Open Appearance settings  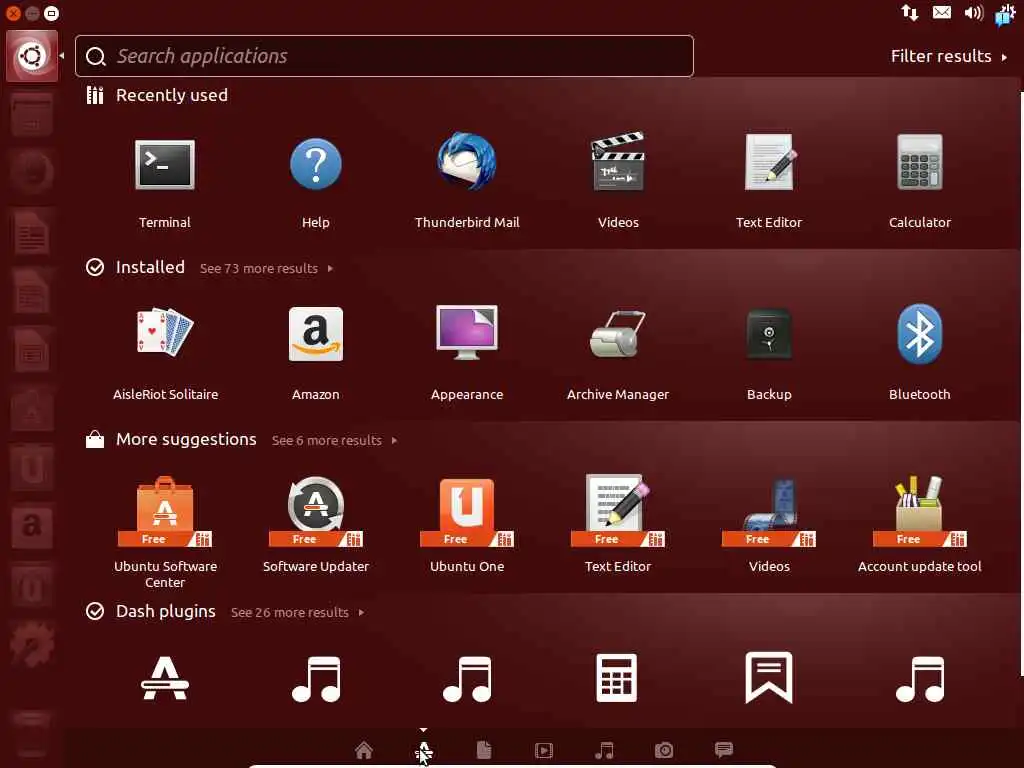[x=467, y=332]
